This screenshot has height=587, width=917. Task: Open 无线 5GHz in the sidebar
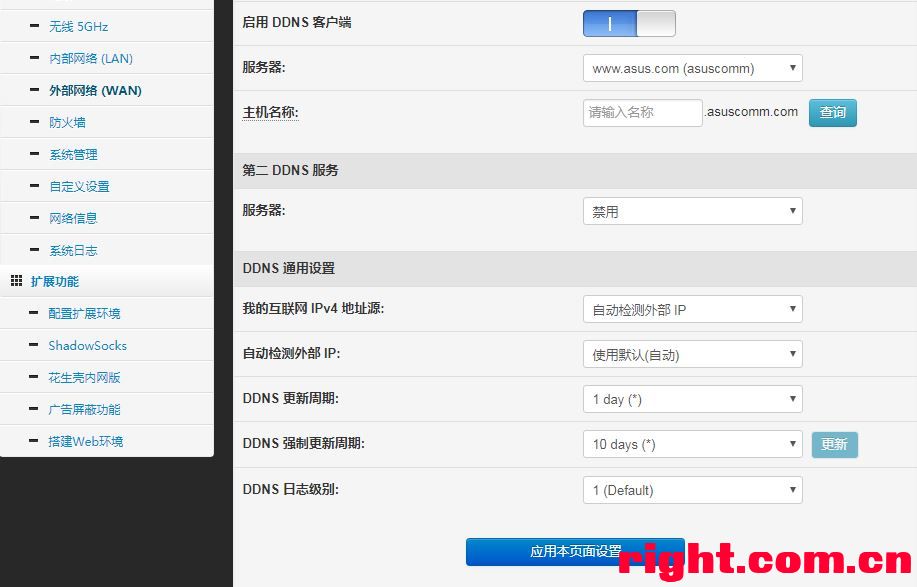[78, 26]
